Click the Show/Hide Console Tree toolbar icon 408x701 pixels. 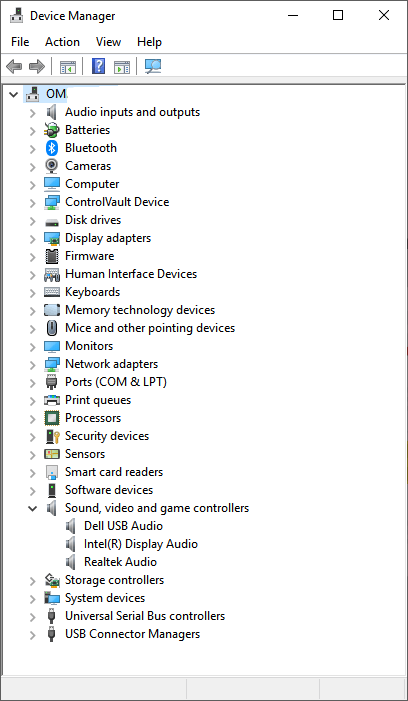pos(68,67)
